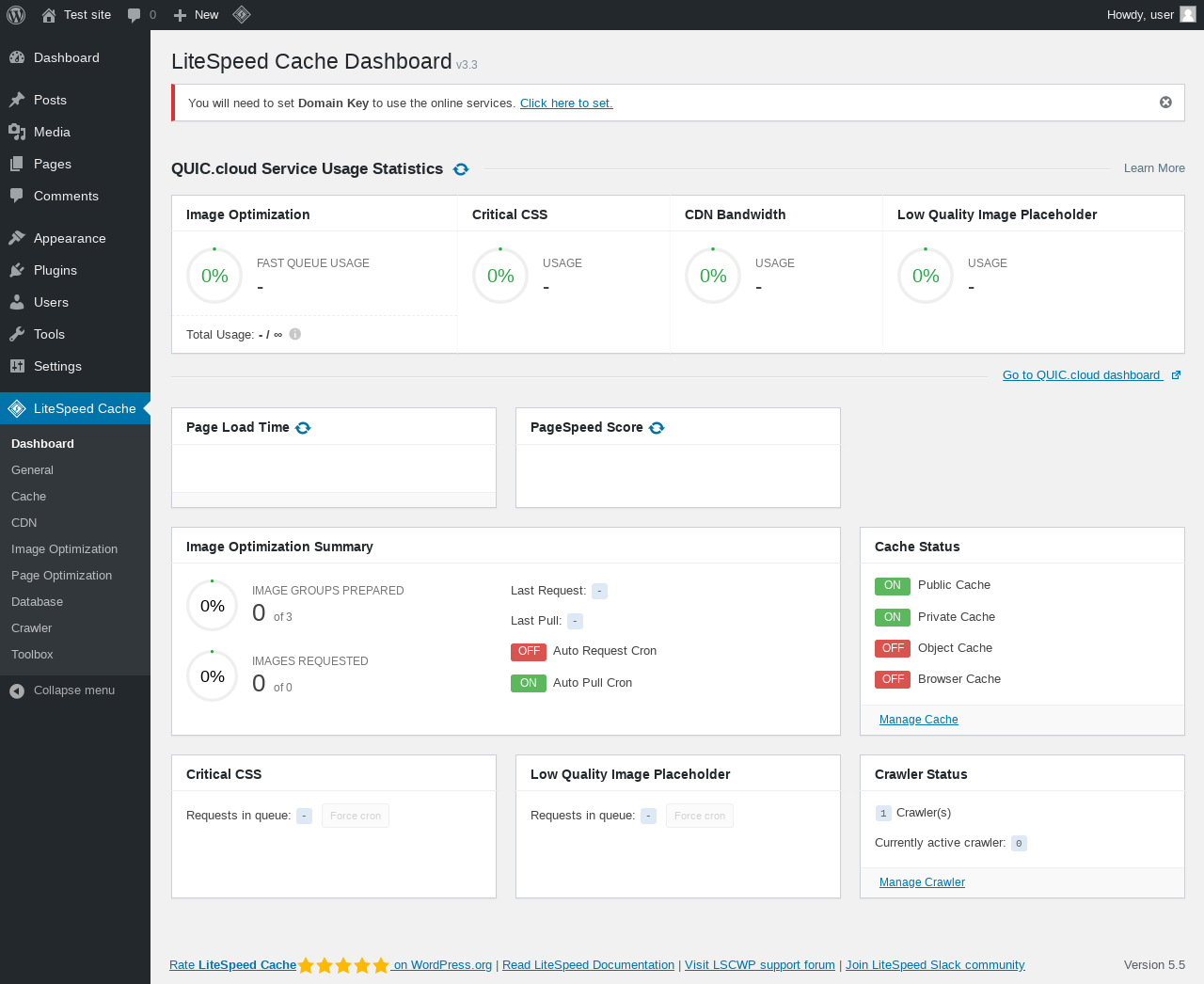Open the Learn More link
The width and height of the screenshot is (1204, 984).
coord(1154,168)
